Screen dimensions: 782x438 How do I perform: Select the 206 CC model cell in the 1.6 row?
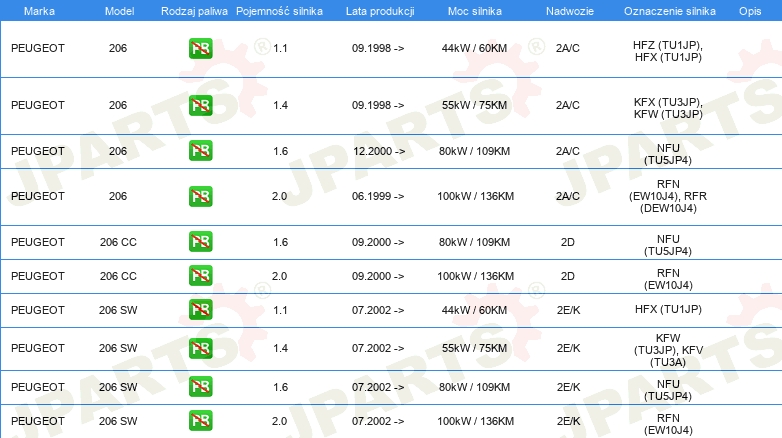click(118, 242)
